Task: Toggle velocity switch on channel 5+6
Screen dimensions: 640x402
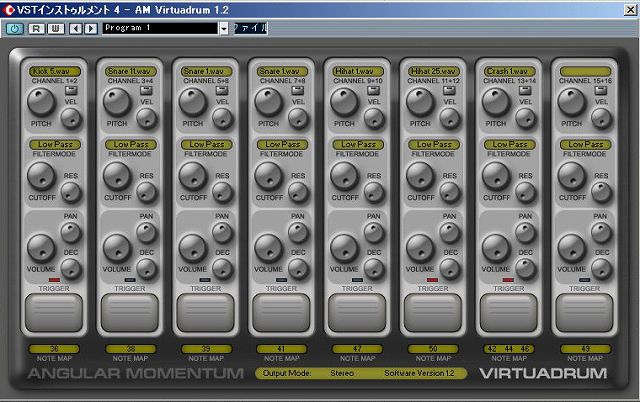Action: pos(222,90)
